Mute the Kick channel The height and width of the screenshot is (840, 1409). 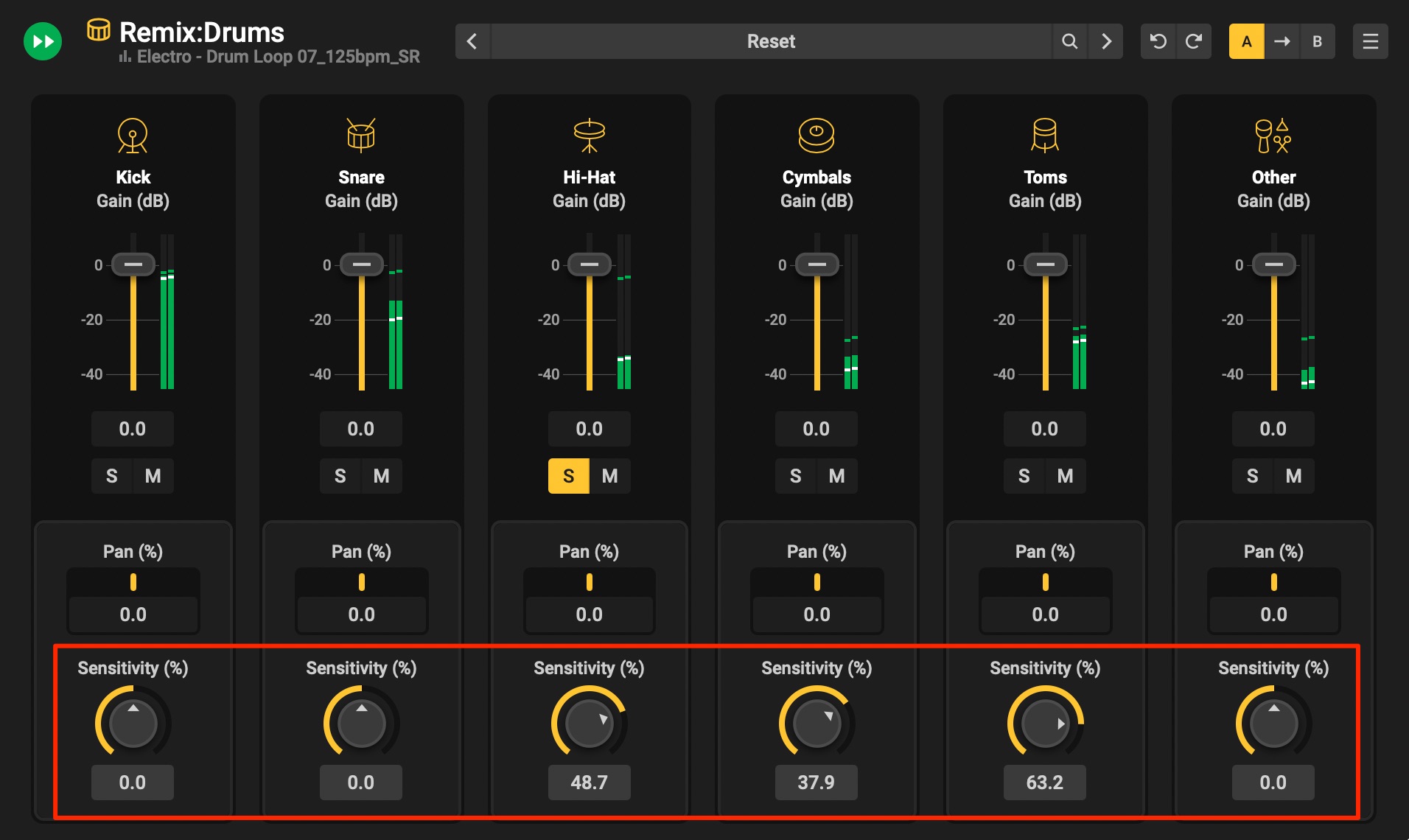click(153, 476)
